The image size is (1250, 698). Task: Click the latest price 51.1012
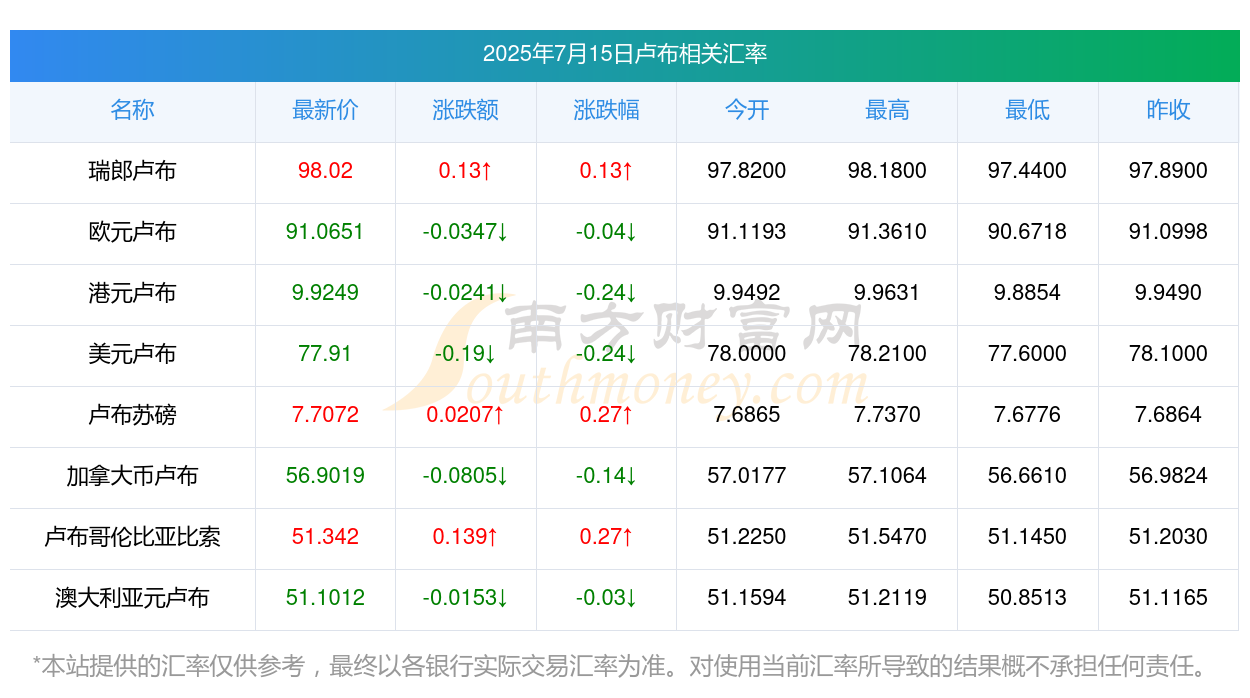pyautogui.click(x=325, y=598)
